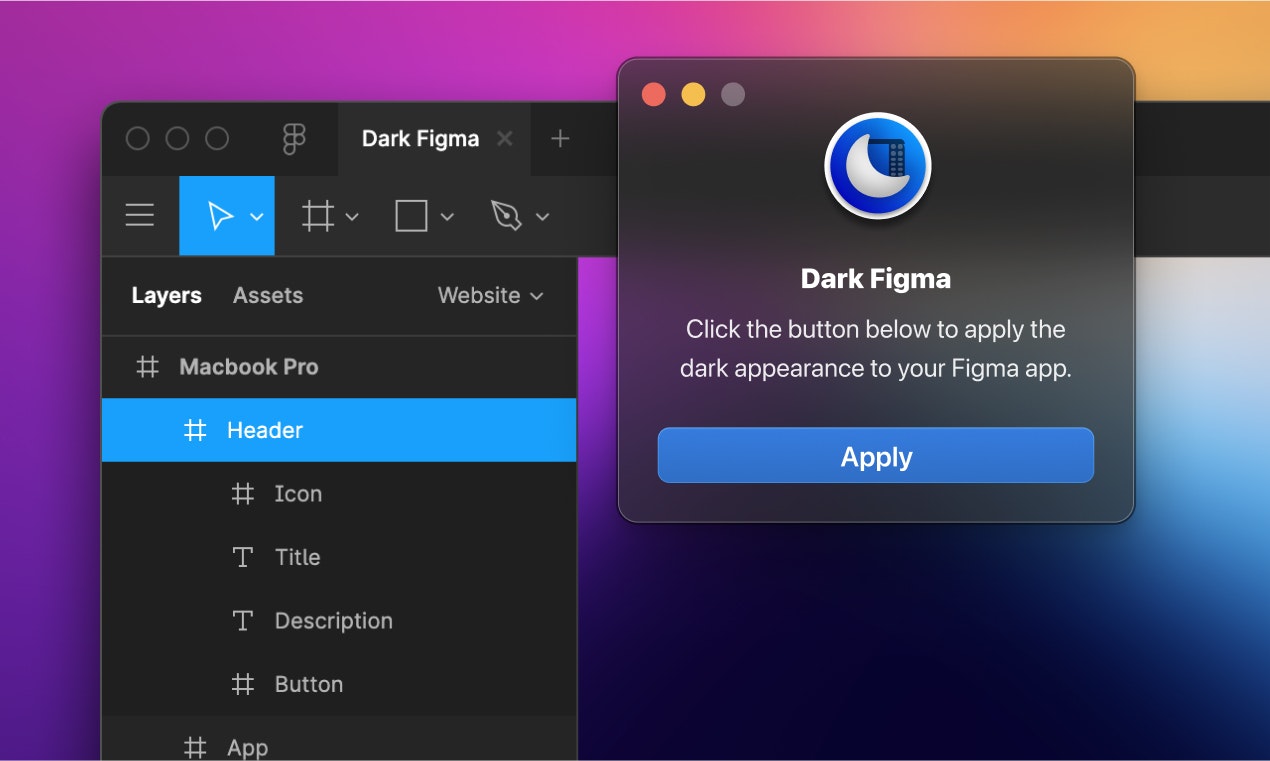The image size is (1270, 761).
Task: Click the frame icon beside the Button layer
Action: coord(242,684)
